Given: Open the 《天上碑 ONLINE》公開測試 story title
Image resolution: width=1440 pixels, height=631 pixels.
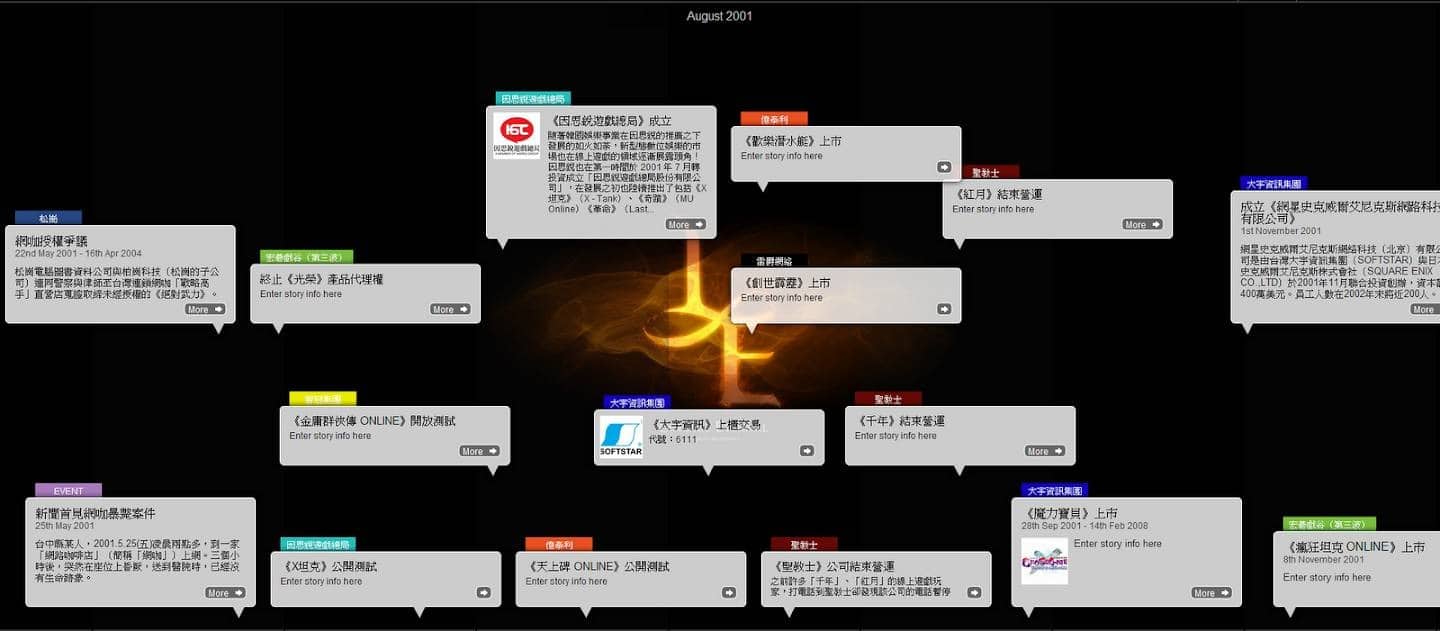Looking at the screenshot, I should (597, 567).
